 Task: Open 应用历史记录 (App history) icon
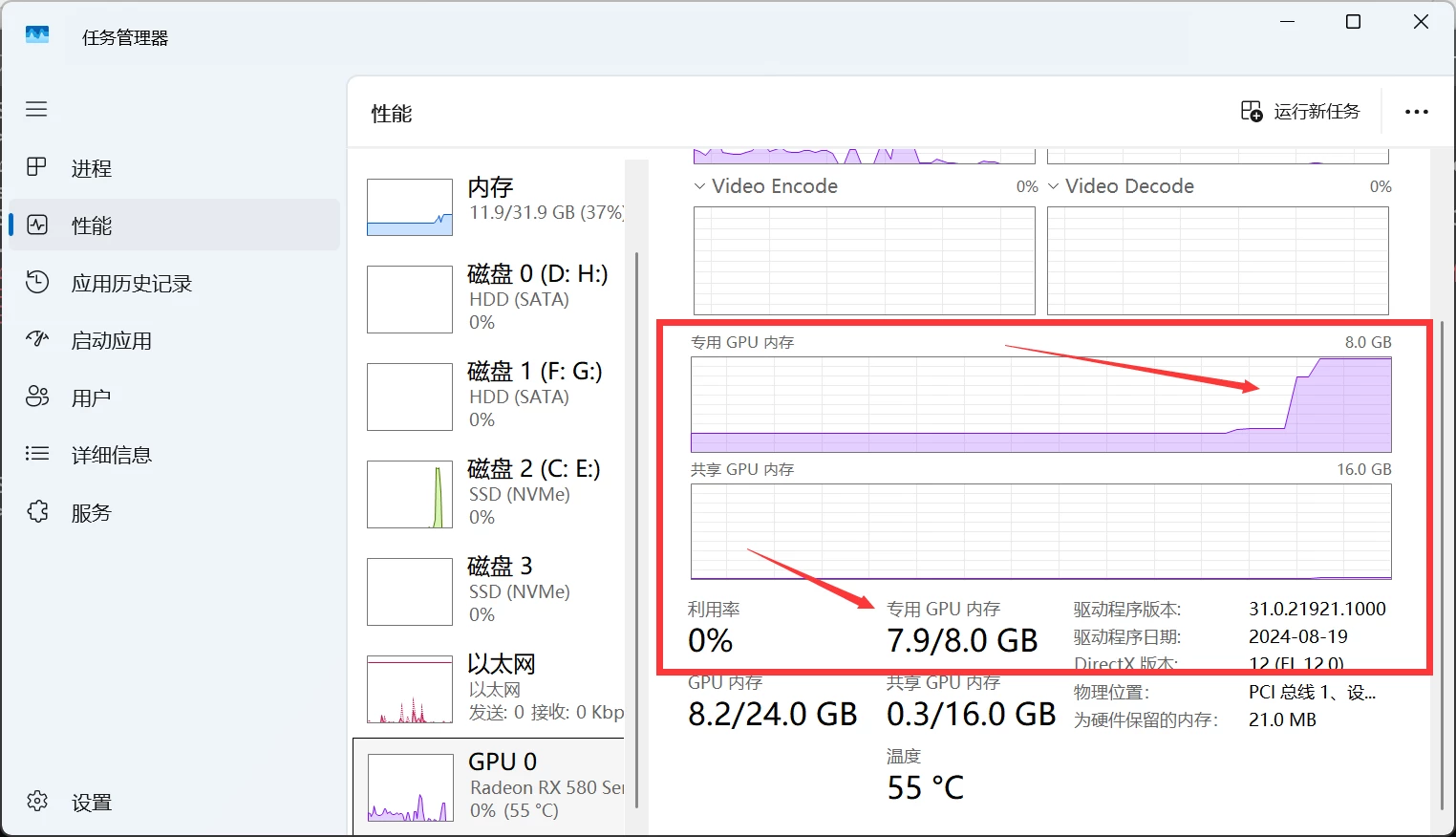point(36,283)
